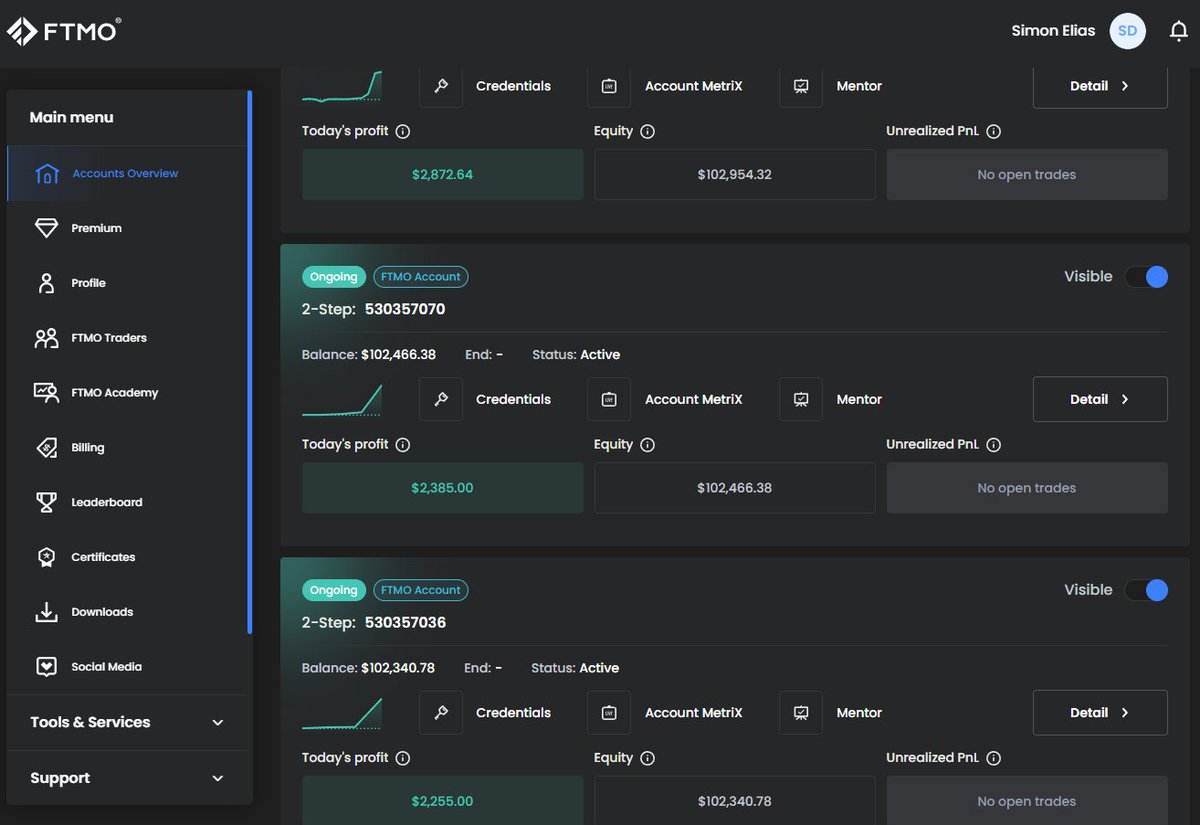Click the equity chart thumbnail for account 530357036

342,713
